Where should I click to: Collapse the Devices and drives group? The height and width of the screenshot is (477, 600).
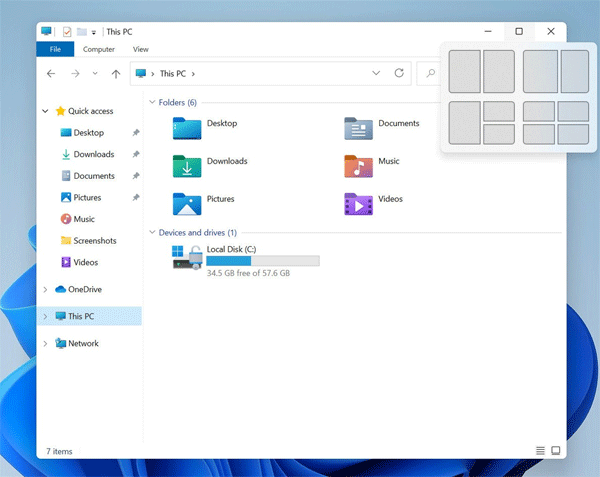coord(152,232)
